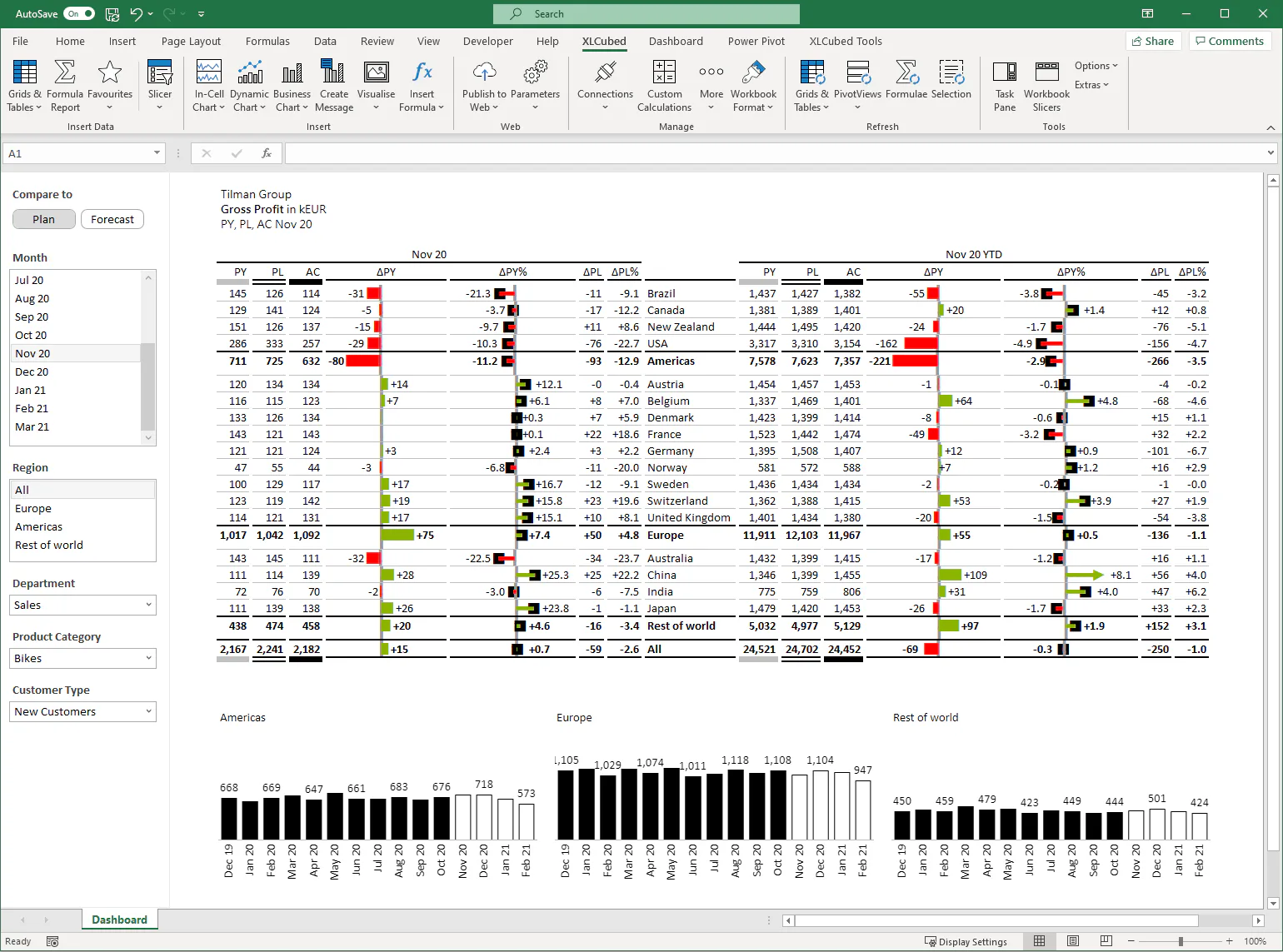Screen dimensions: 1283x952
Task: Toggle the Task Pane
Action: (x=1005, y=86)
